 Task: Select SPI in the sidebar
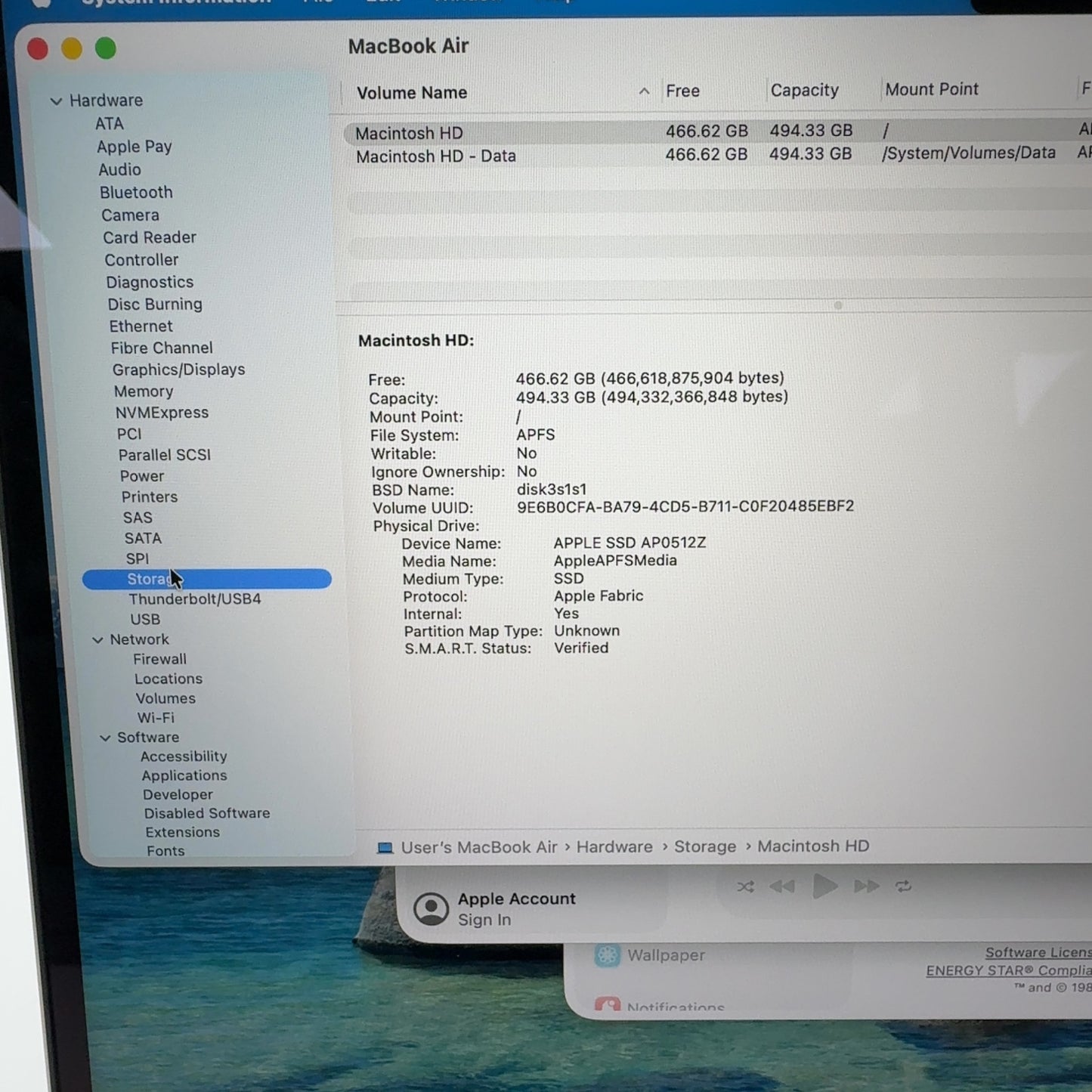(x=137, y=558)
